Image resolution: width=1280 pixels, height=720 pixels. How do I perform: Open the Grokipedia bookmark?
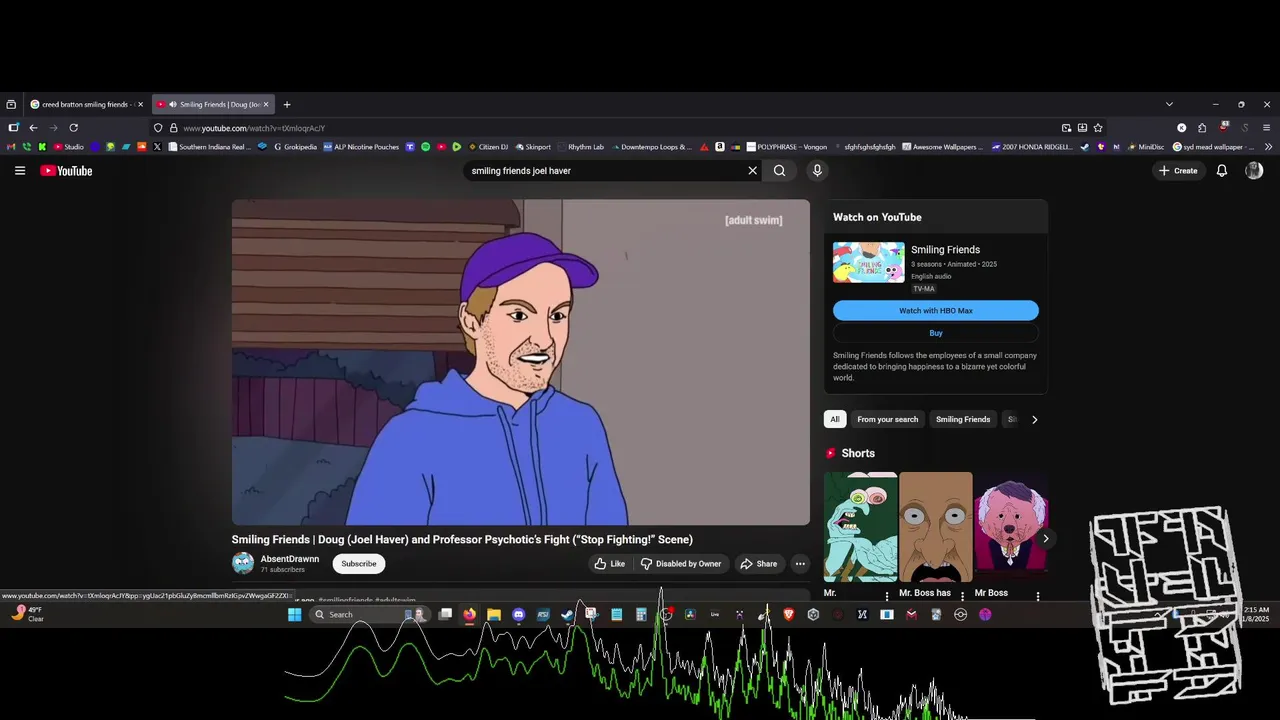point(295,147)
